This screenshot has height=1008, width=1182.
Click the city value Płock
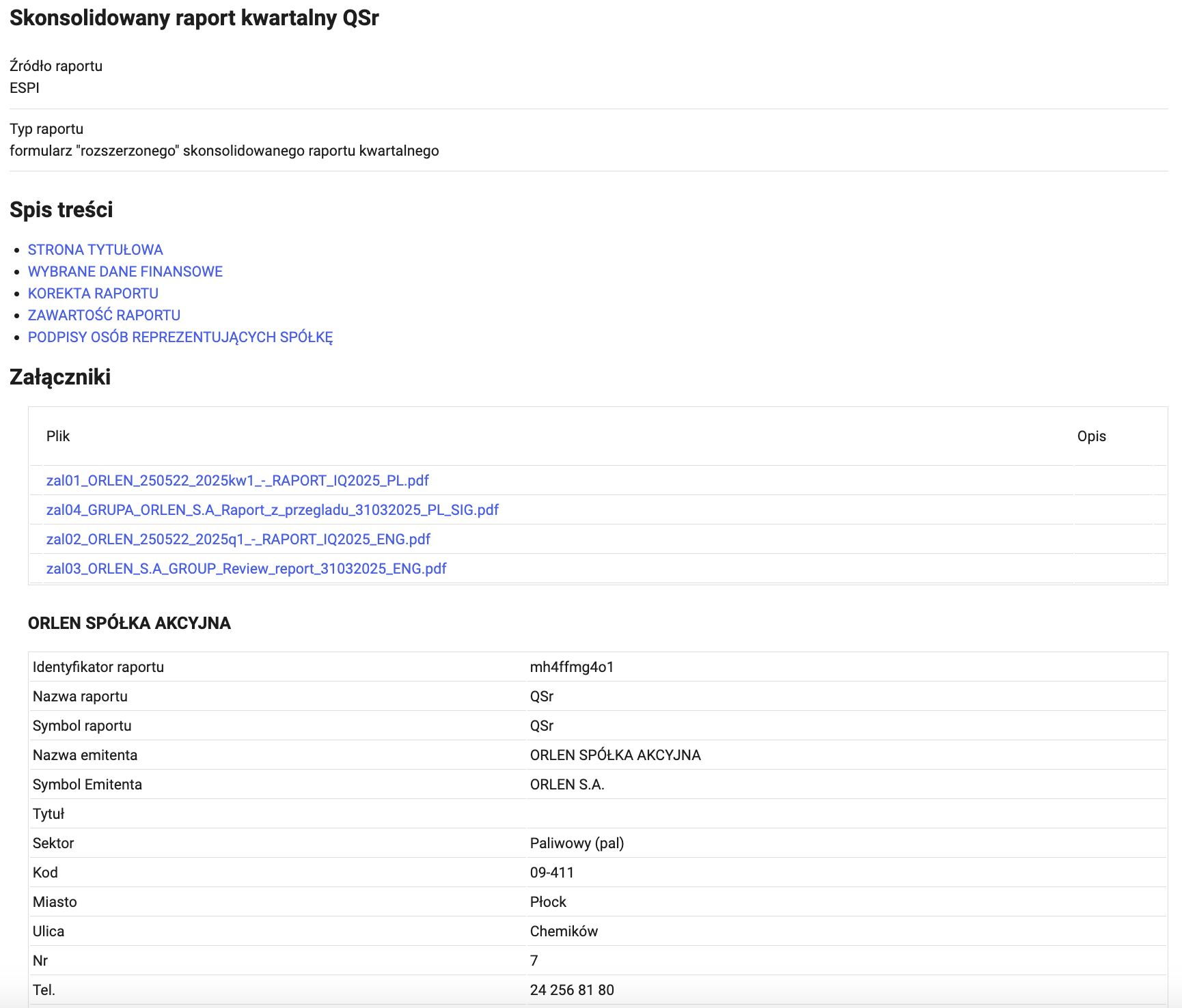pyautogui.click(x=548, y=902)
